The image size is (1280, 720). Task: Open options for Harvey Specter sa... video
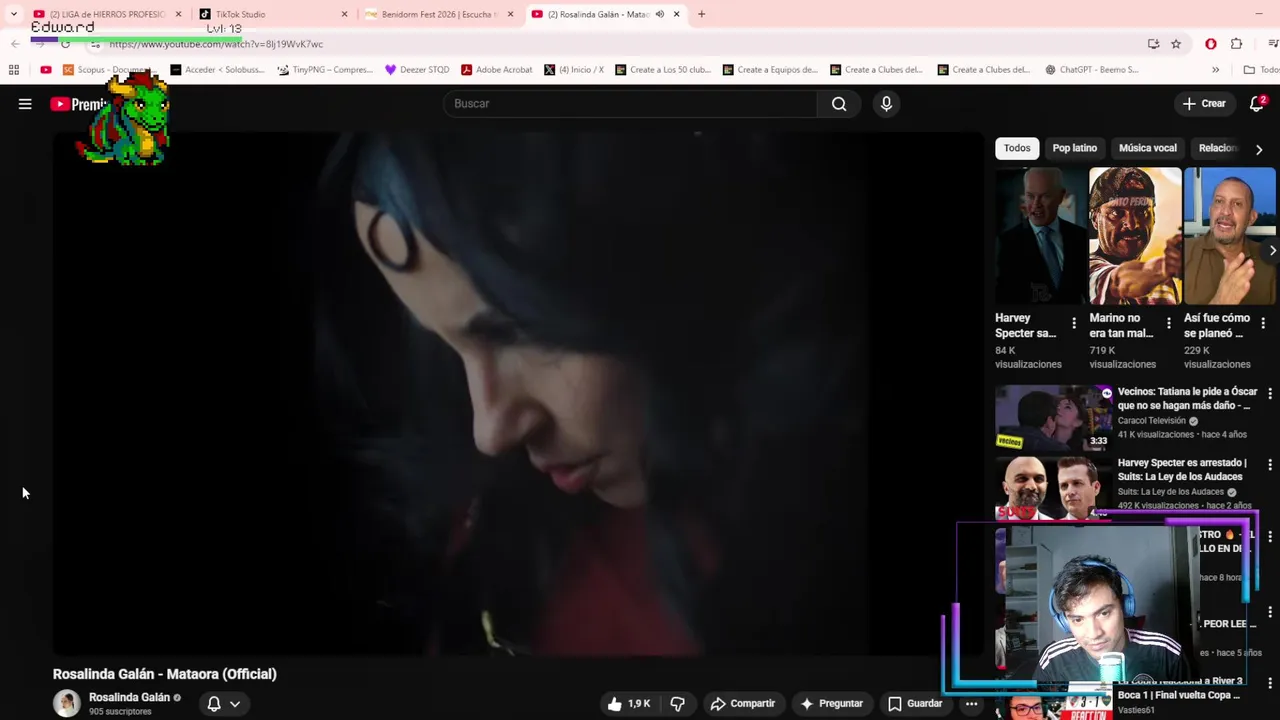click(1074, 323)
